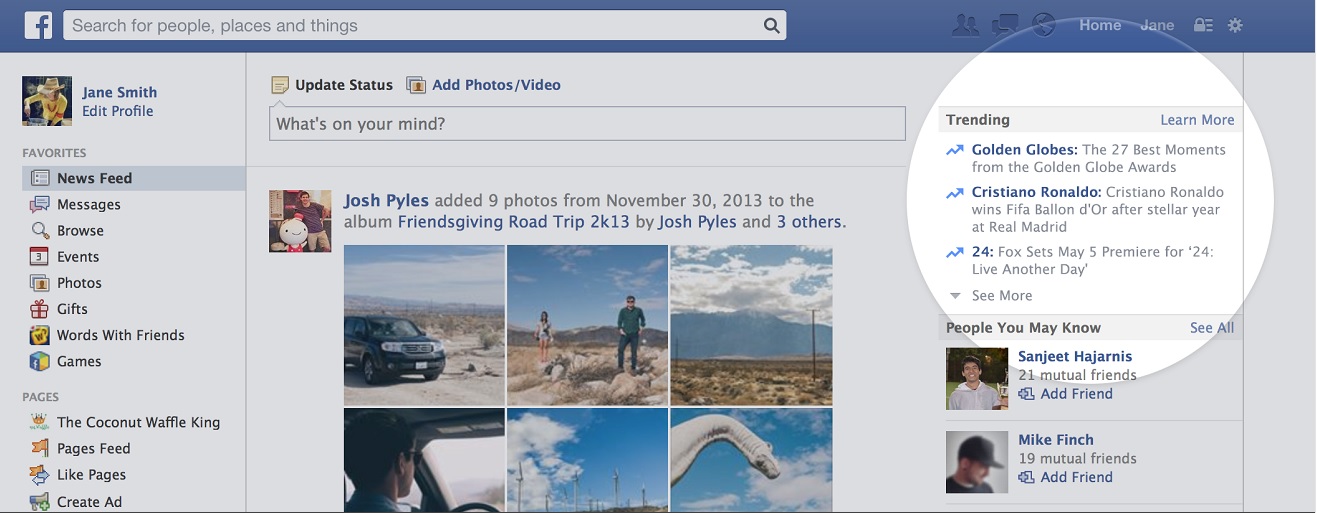Click the search magnifying glass icon
Viewport: 1317px width, 513px height.
pos(771,26)
